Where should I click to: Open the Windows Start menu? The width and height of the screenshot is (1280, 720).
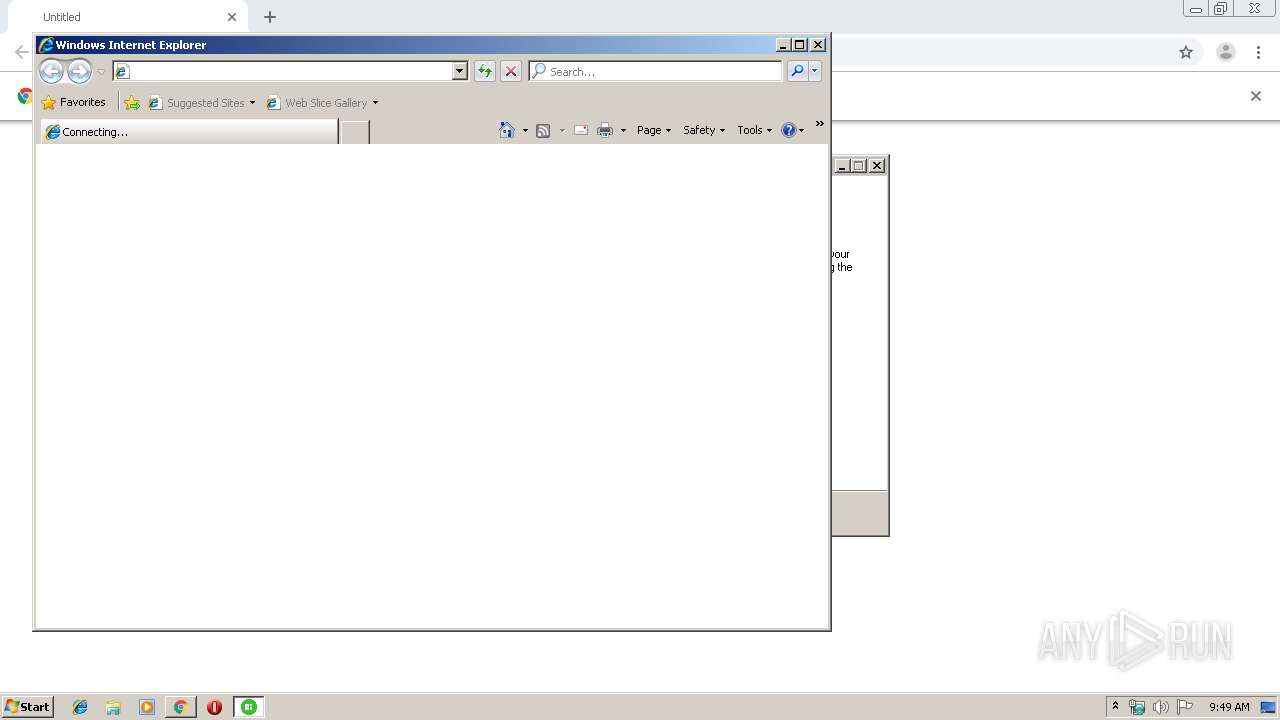[27, 707]
